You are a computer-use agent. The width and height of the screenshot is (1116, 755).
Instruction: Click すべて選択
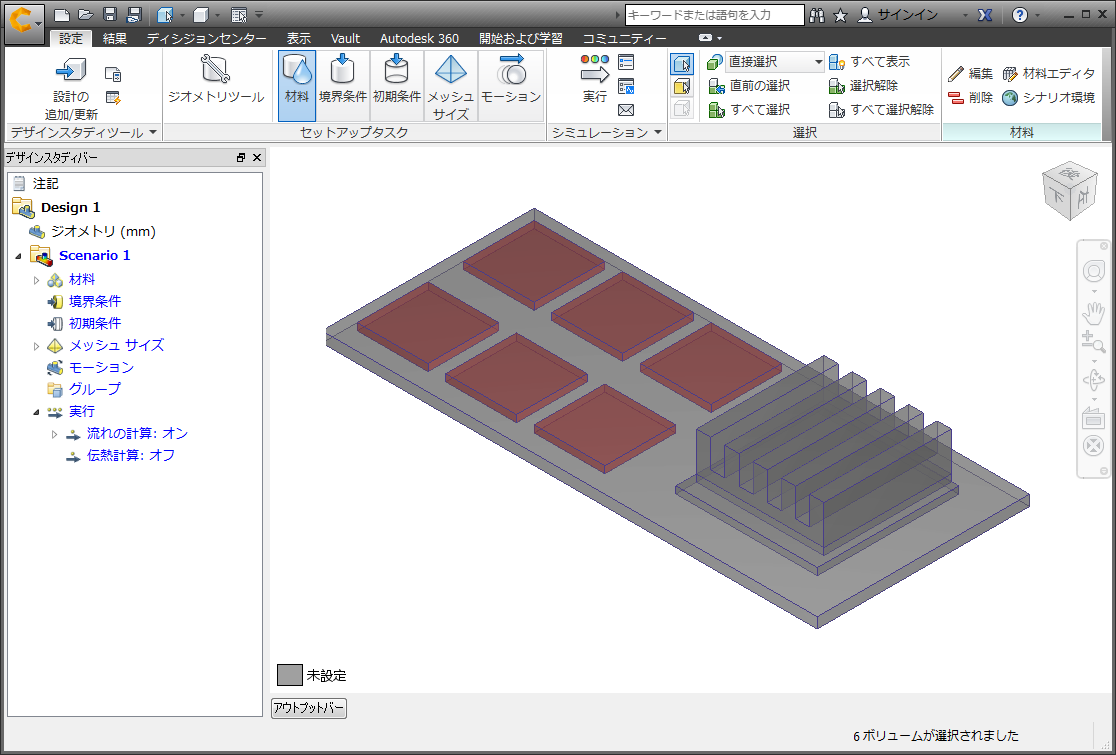[749, 109]
